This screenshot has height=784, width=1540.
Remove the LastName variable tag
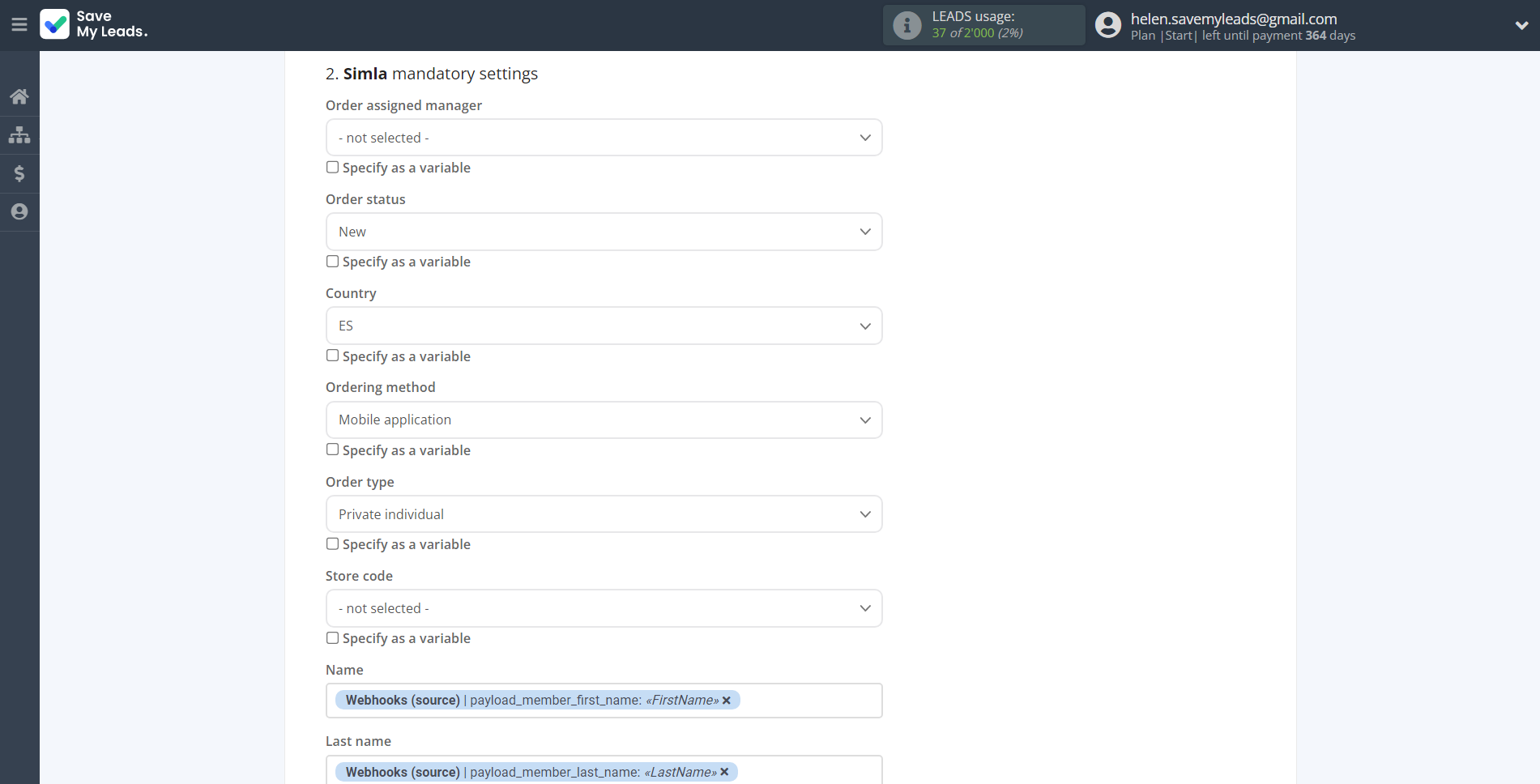(x=724, y=772)
